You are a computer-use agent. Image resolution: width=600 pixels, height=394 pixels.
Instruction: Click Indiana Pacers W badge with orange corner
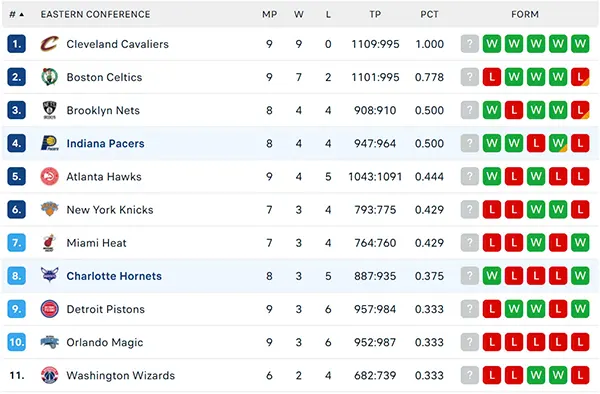click(558, 143)
